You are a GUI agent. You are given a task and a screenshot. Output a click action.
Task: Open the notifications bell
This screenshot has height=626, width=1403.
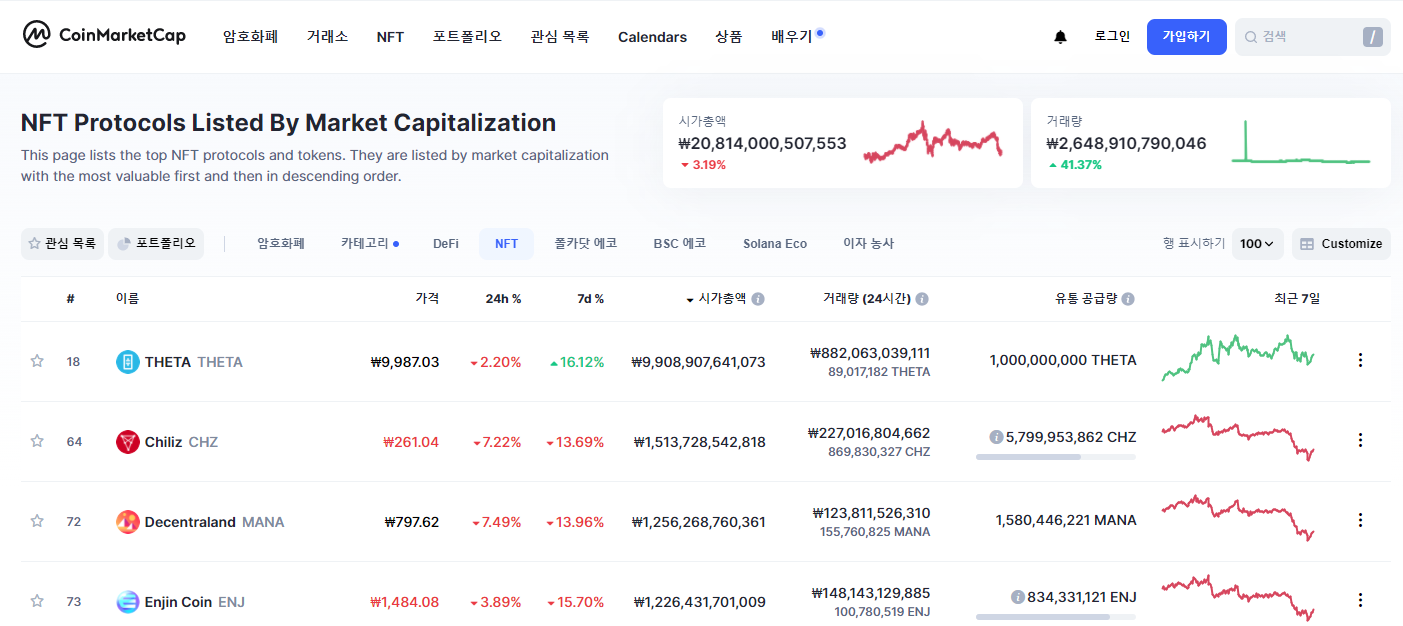click(1060, 37)
